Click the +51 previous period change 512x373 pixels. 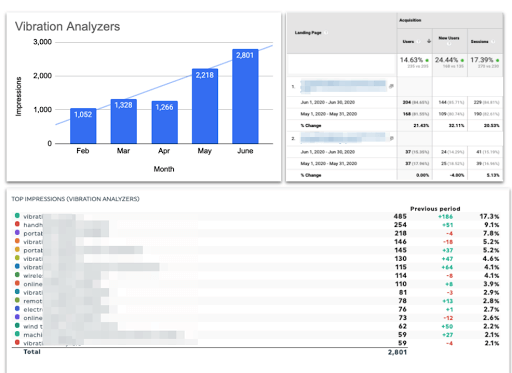[448, 225]
